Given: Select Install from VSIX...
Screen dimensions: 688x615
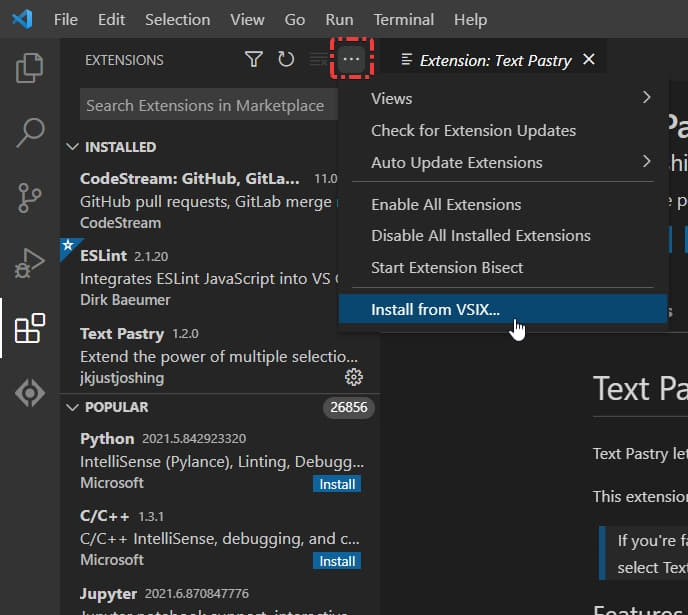Looking at the screenshot, I should click(503, 309).
